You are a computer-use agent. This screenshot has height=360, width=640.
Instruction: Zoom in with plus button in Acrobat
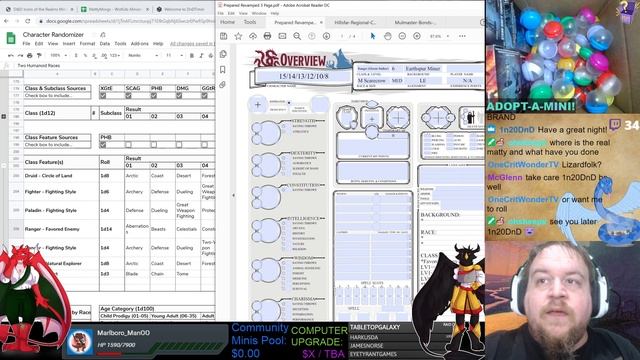coord(417,36)
